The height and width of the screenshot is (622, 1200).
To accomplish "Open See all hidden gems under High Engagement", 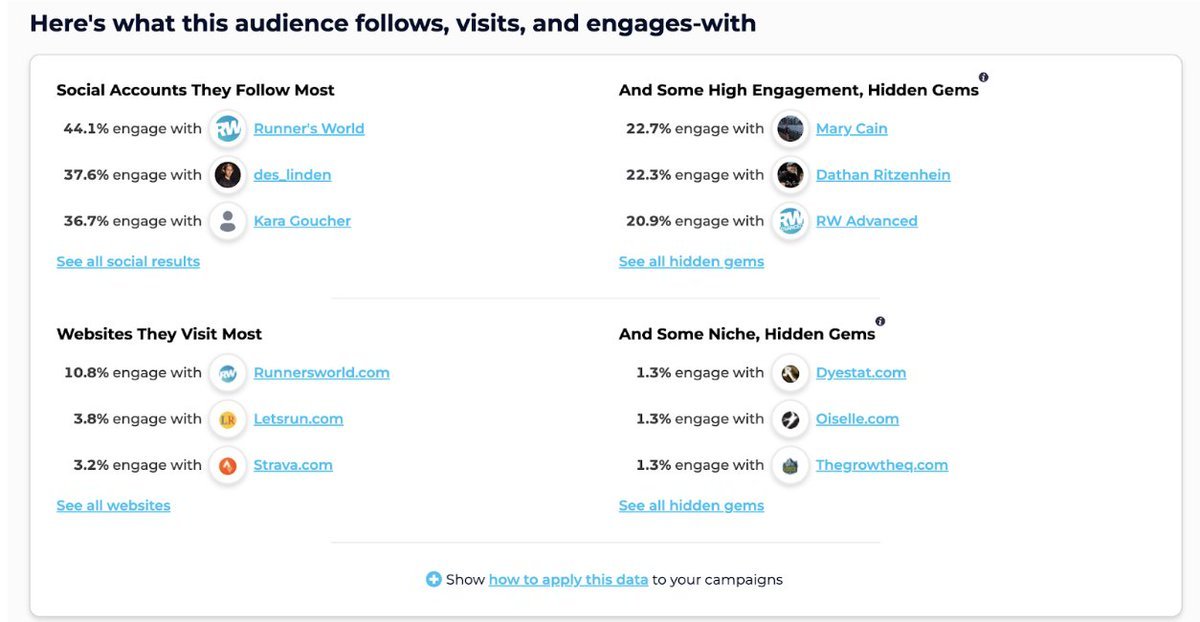I will click(691, 261).
